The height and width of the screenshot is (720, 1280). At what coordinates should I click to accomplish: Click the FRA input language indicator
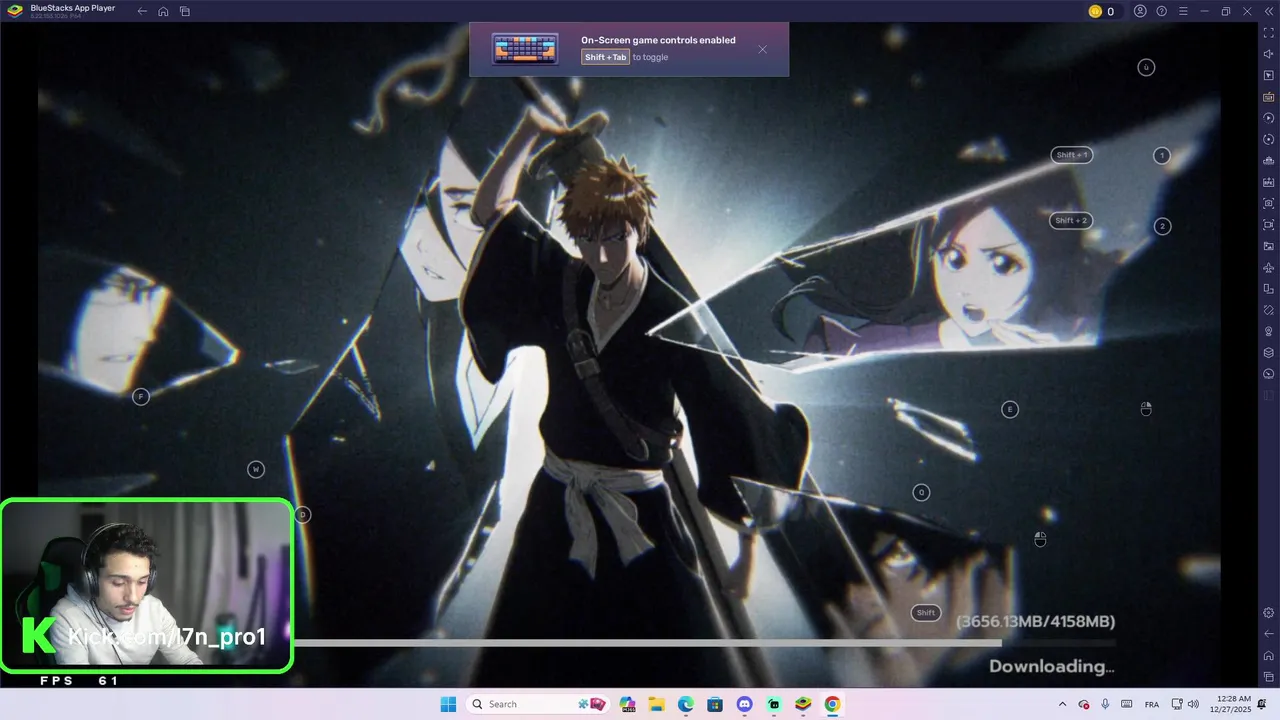coord(1152,704)
